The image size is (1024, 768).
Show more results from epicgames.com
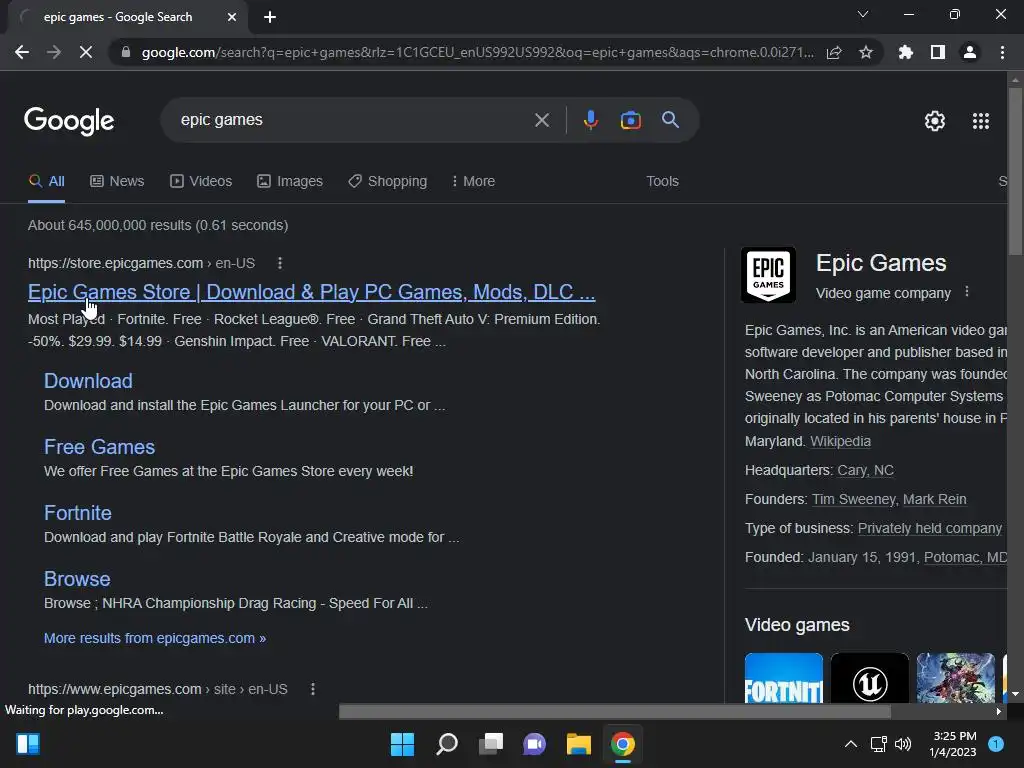coord(155,638)
